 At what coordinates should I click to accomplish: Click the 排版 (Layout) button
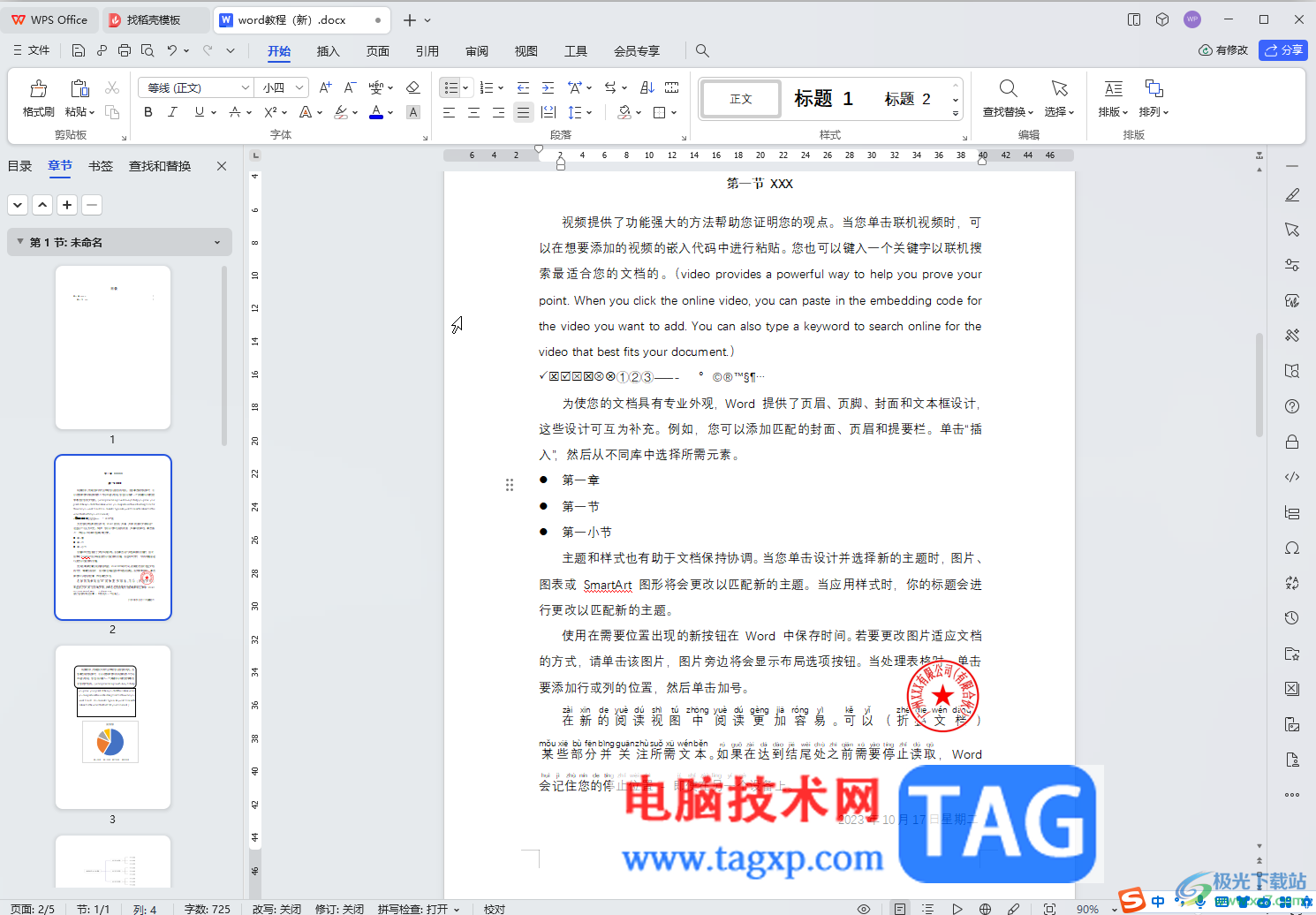click(x=1114, y=98)
